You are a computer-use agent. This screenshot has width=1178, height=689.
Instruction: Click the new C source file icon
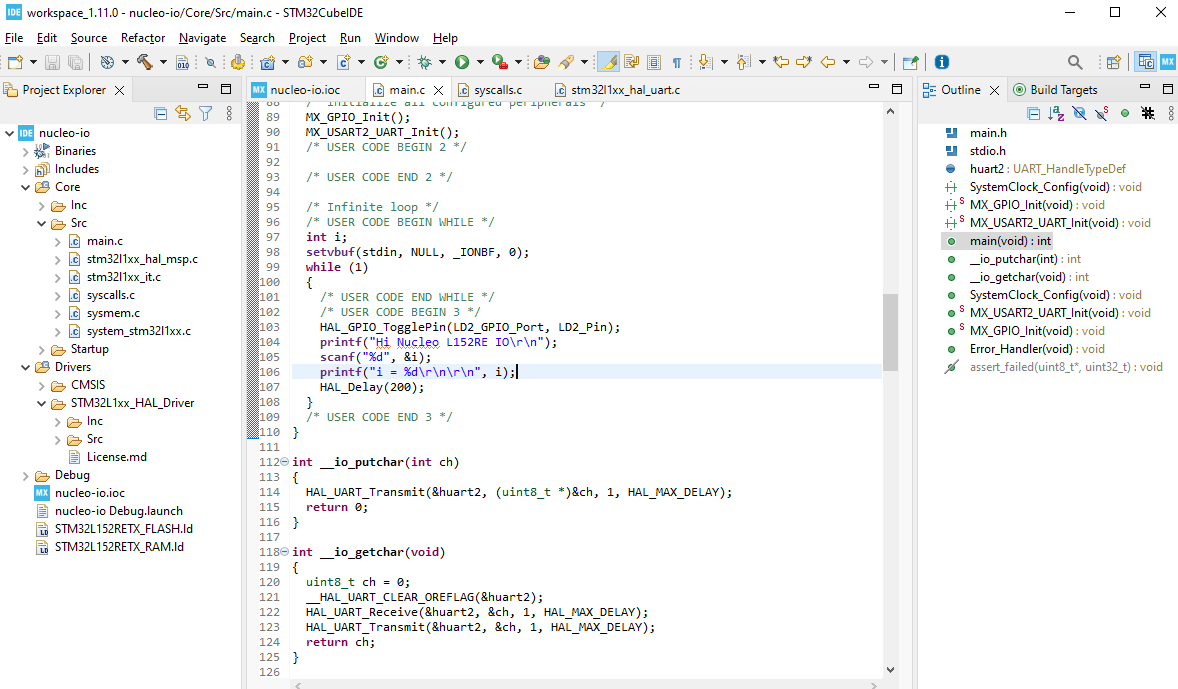pyautogui.click(x=343, y=62)
